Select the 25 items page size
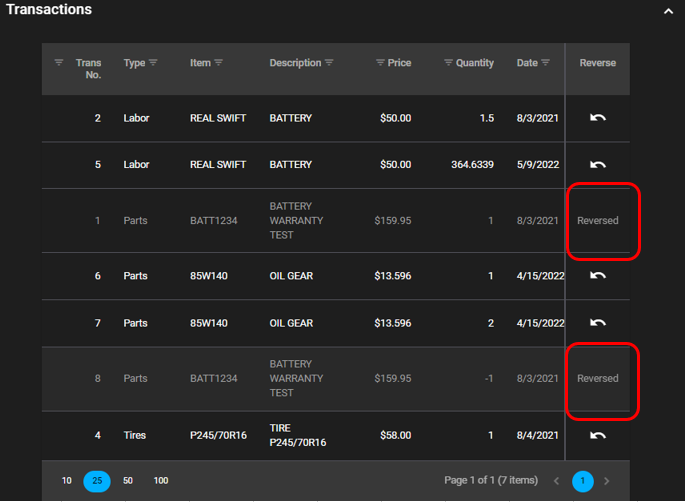This screenshot has width=685, height=502. tap(97, 481)
